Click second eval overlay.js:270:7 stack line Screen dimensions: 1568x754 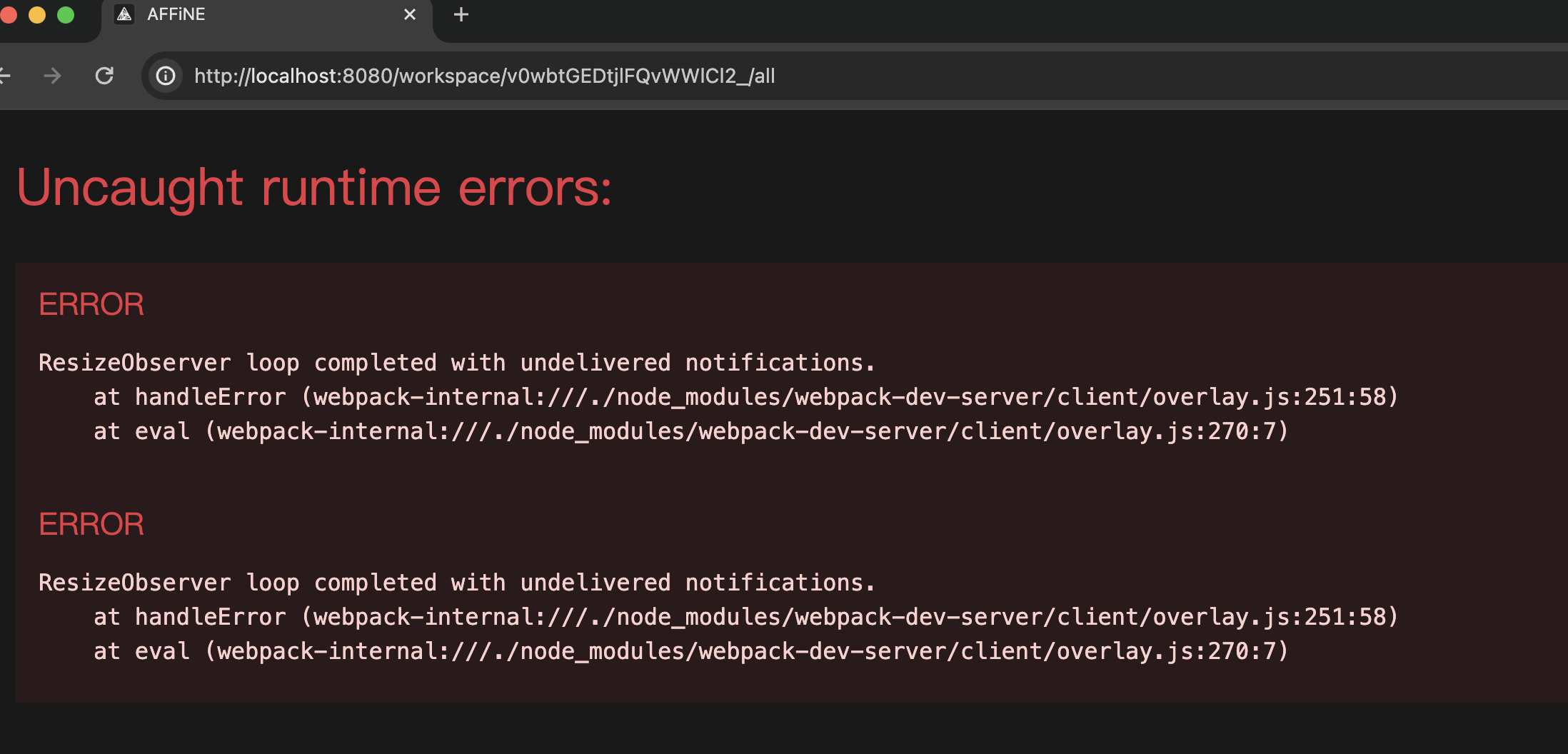click(x=691, y=651)
